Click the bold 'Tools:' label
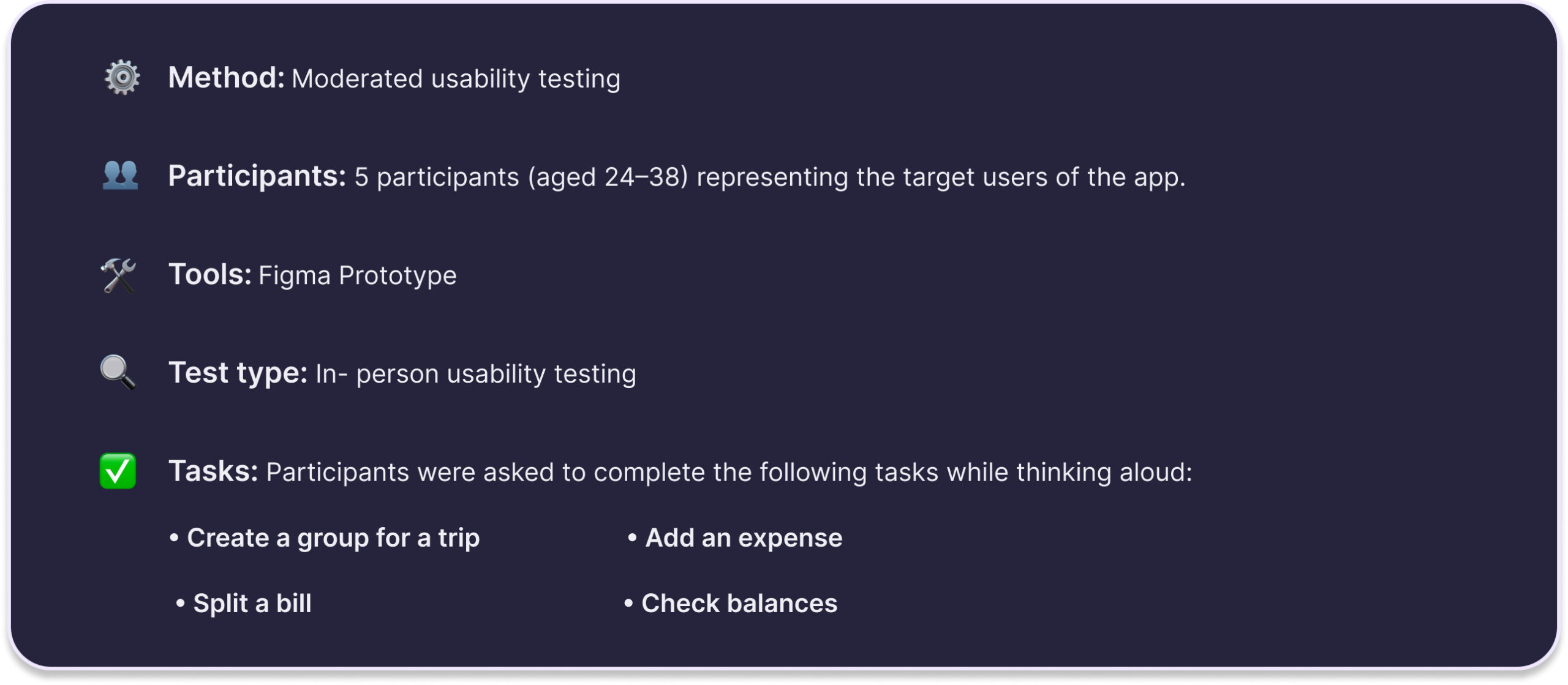 tap(209, 275)
